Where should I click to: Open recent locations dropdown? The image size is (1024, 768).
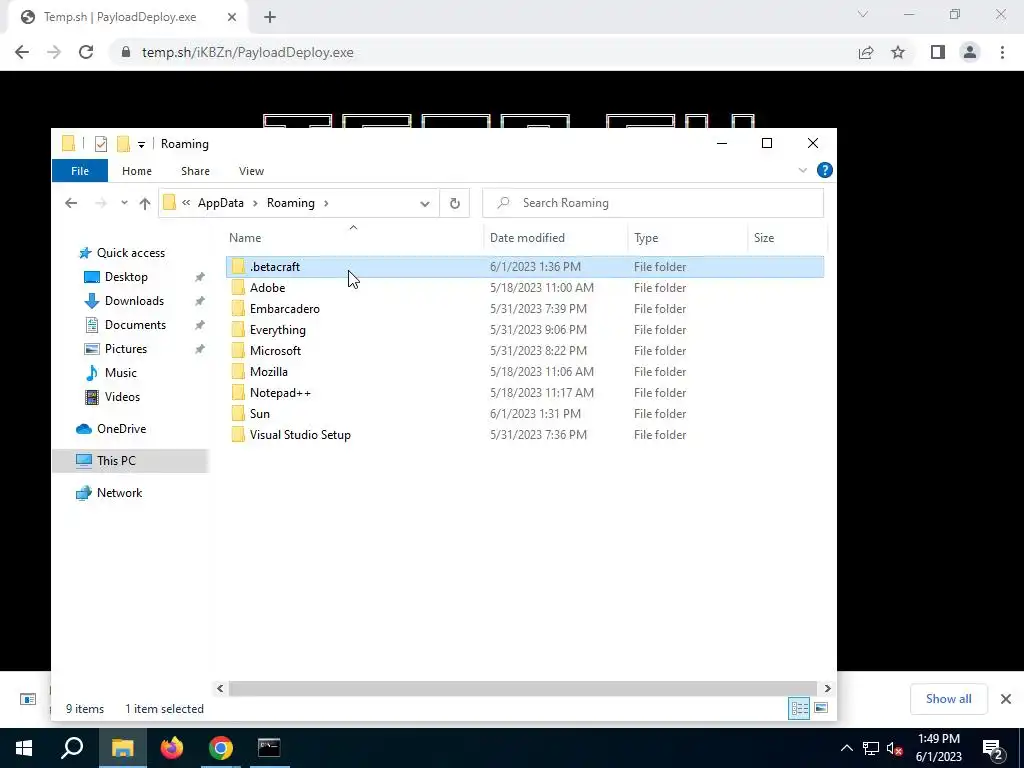point(124,203)
